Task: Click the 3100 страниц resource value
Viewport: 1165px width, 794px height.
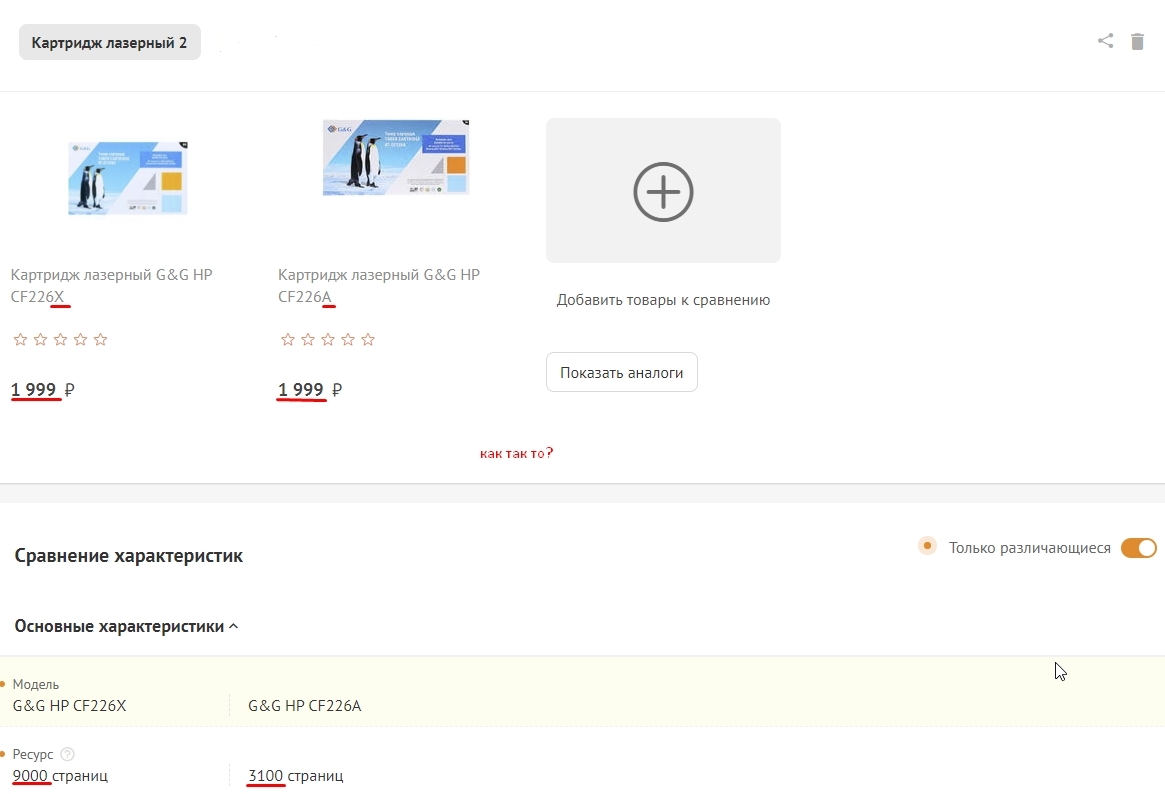Action: coord(296,775)
